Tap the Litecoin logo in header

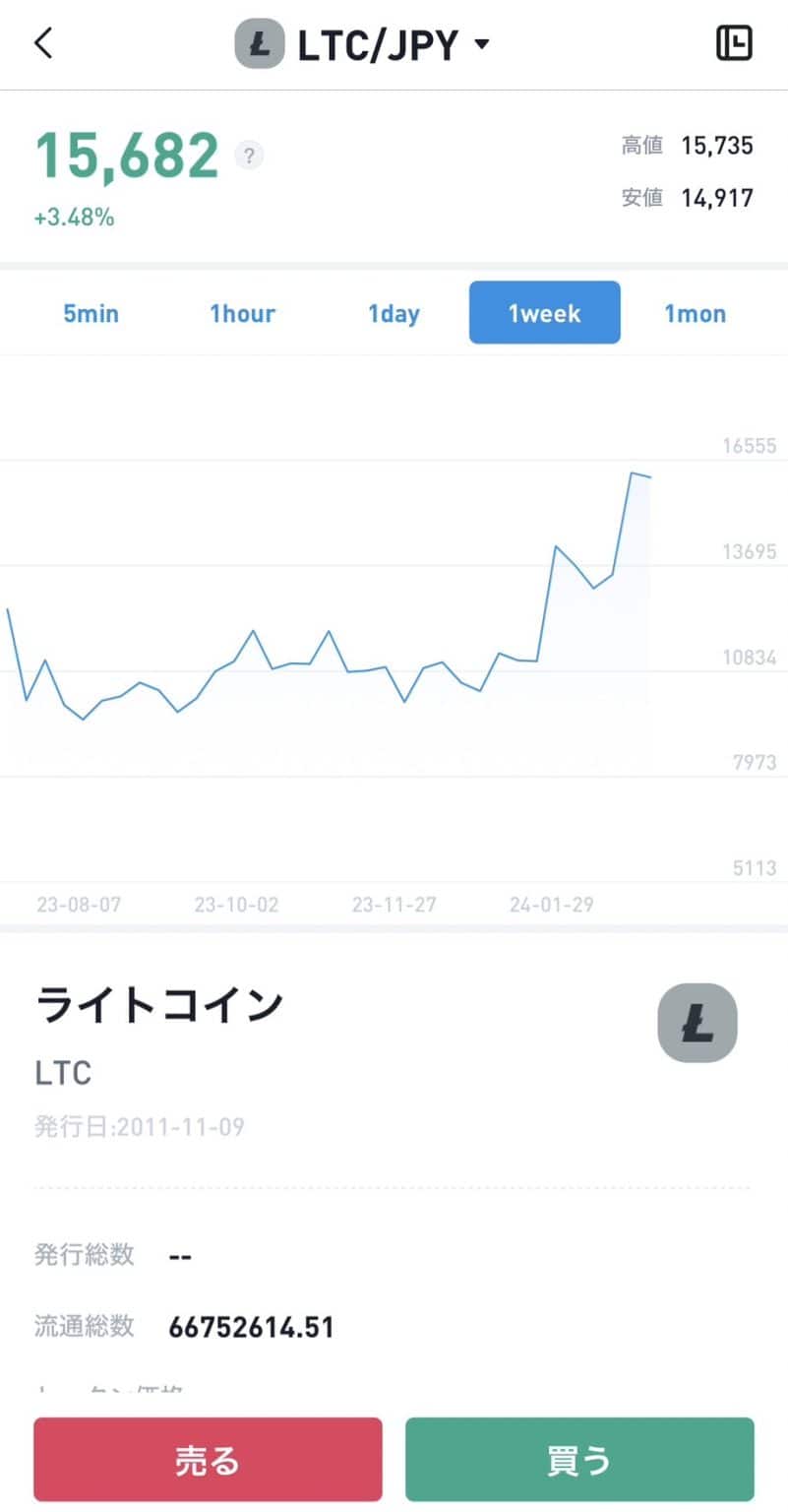[x=259, y=44]
